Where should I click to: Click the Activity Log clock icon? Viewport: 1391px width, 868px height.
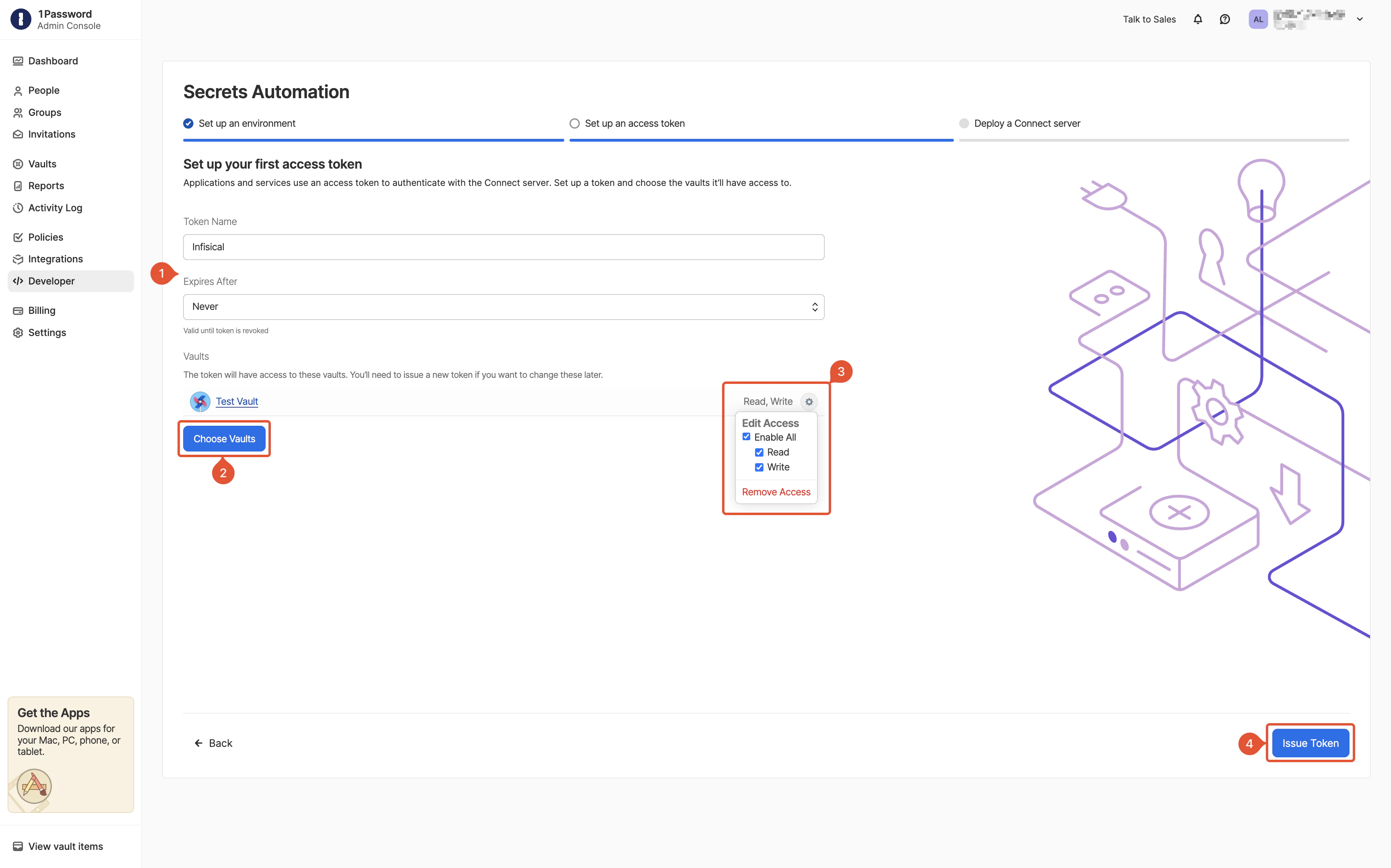(18, 208)
